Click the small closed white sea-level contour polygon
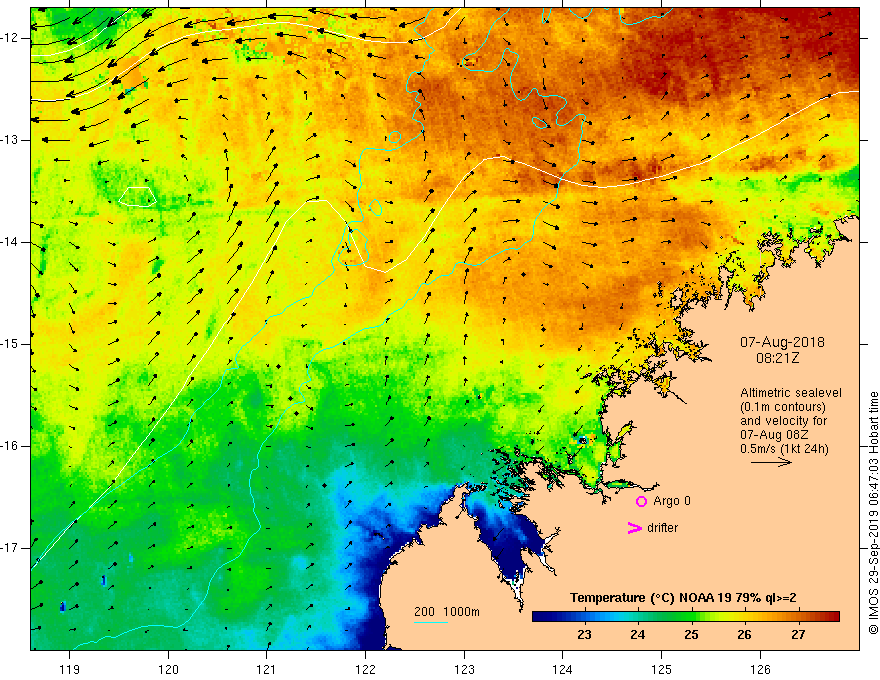Screen dimensions: 880x680 point(138,197)
